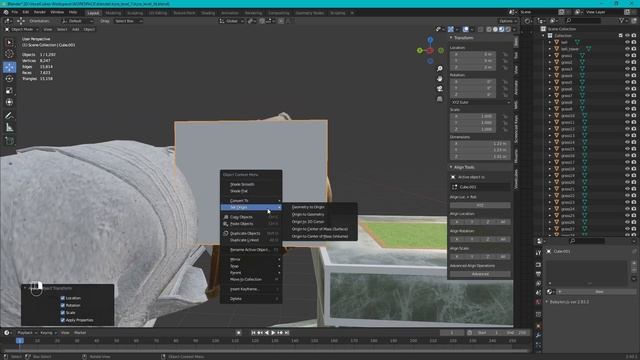Toggle viewport overlays button
Viewport: 640px width, 360px height.
click(x=466, y=29)
